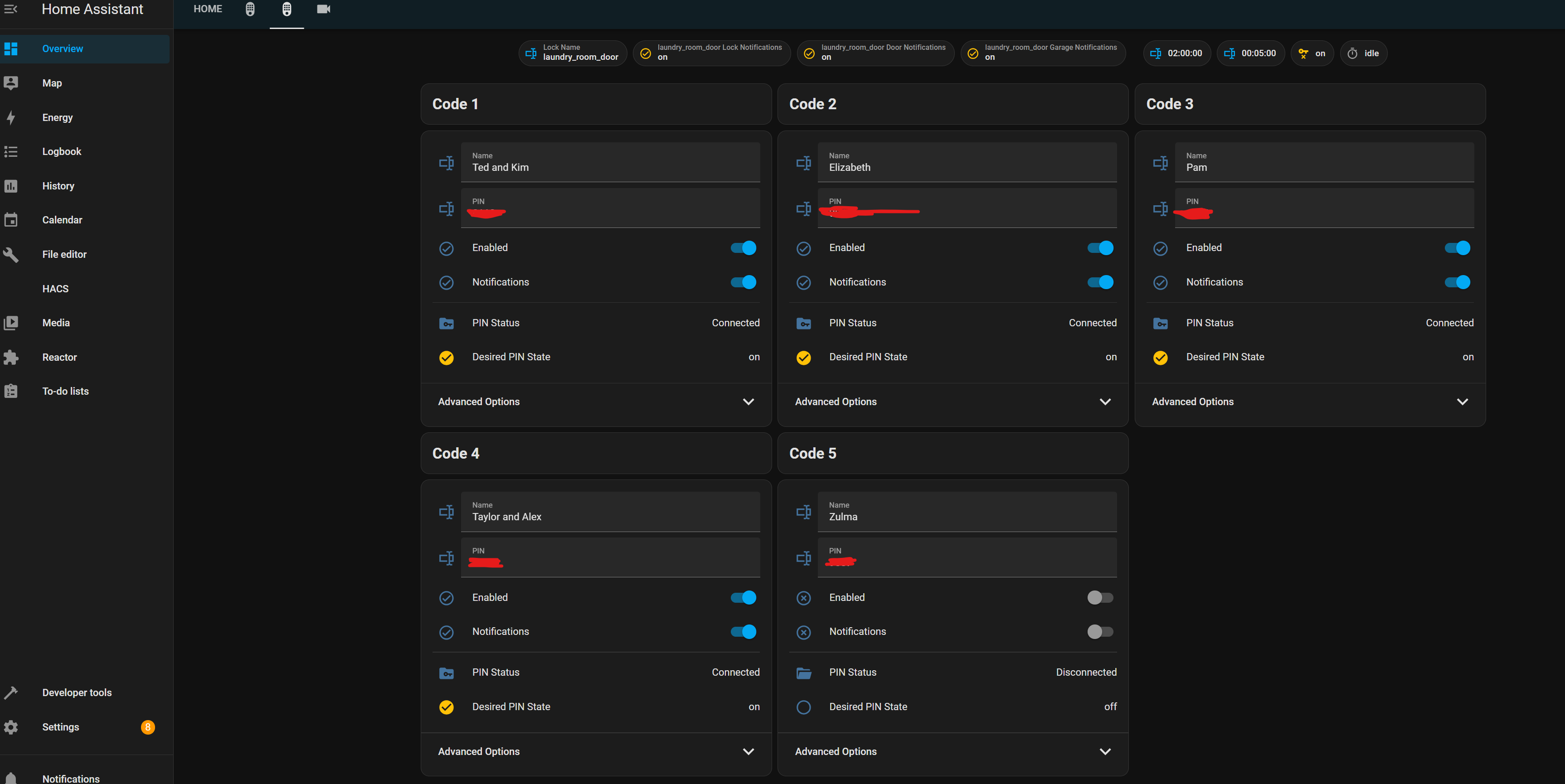The width and height of the screenshot is (1565, 784).
Task: Open the File editor wrench icon
Action: (11, 254)
